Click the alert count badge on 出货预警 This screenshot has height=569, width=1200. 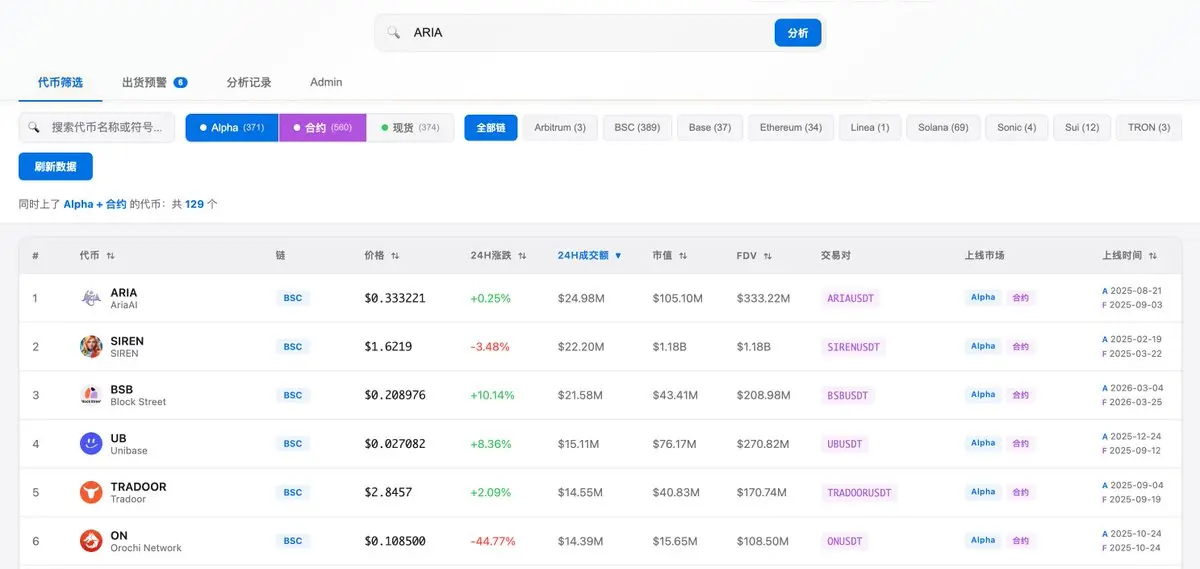pyautogui.click(x=180, y=82)
